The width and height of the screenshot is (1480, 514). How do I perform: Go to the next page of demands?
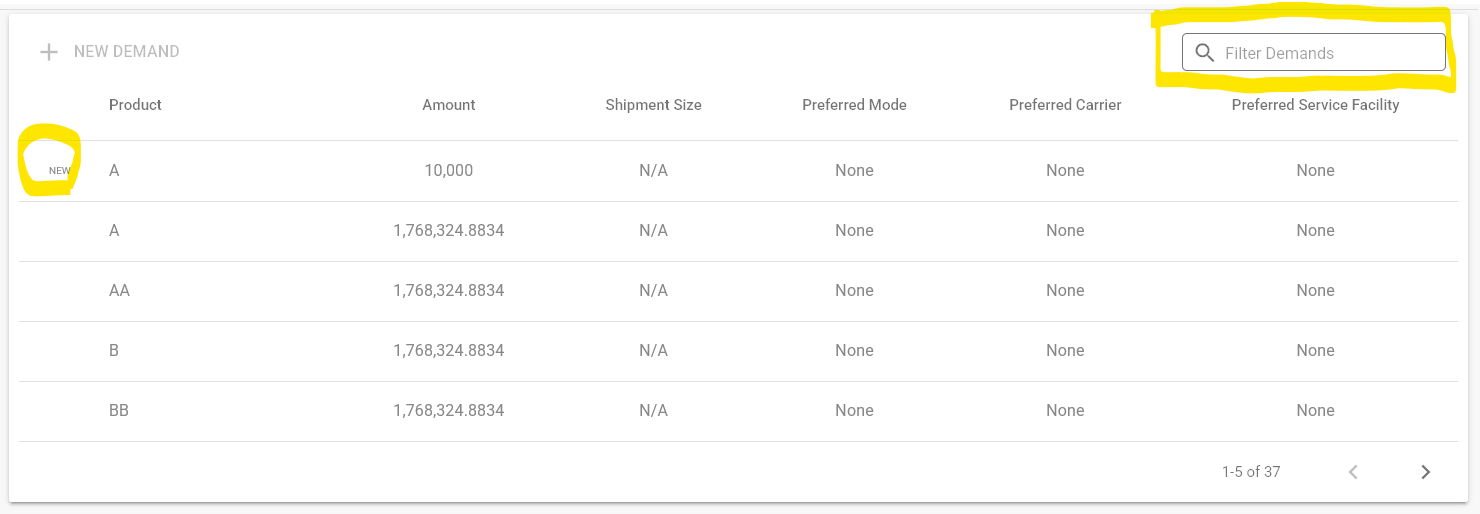pyautogui.click(x=1426, y=472)
